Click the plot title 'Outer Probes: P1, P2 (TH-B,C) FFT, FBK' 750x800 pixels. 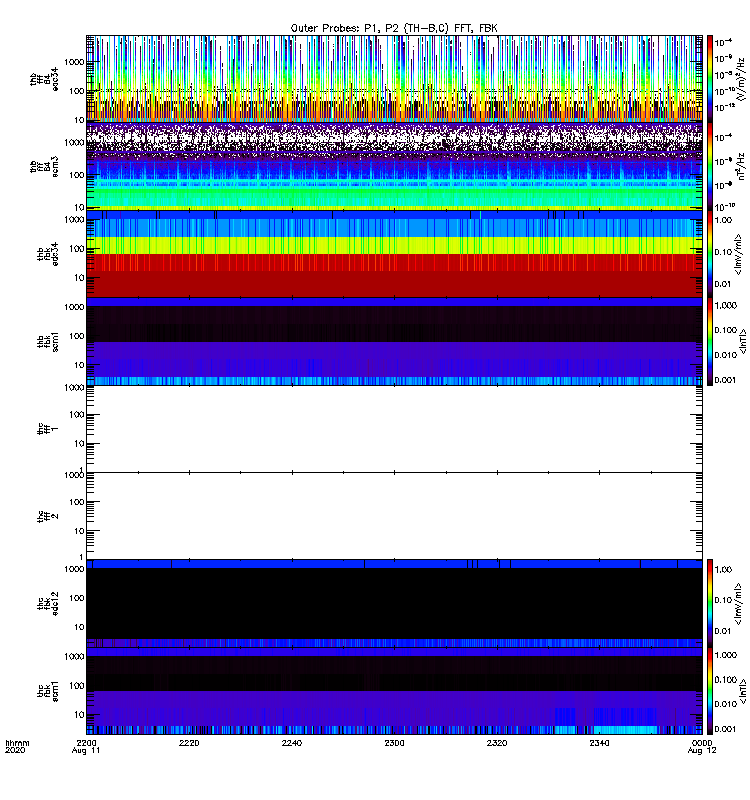click(394, 28)
